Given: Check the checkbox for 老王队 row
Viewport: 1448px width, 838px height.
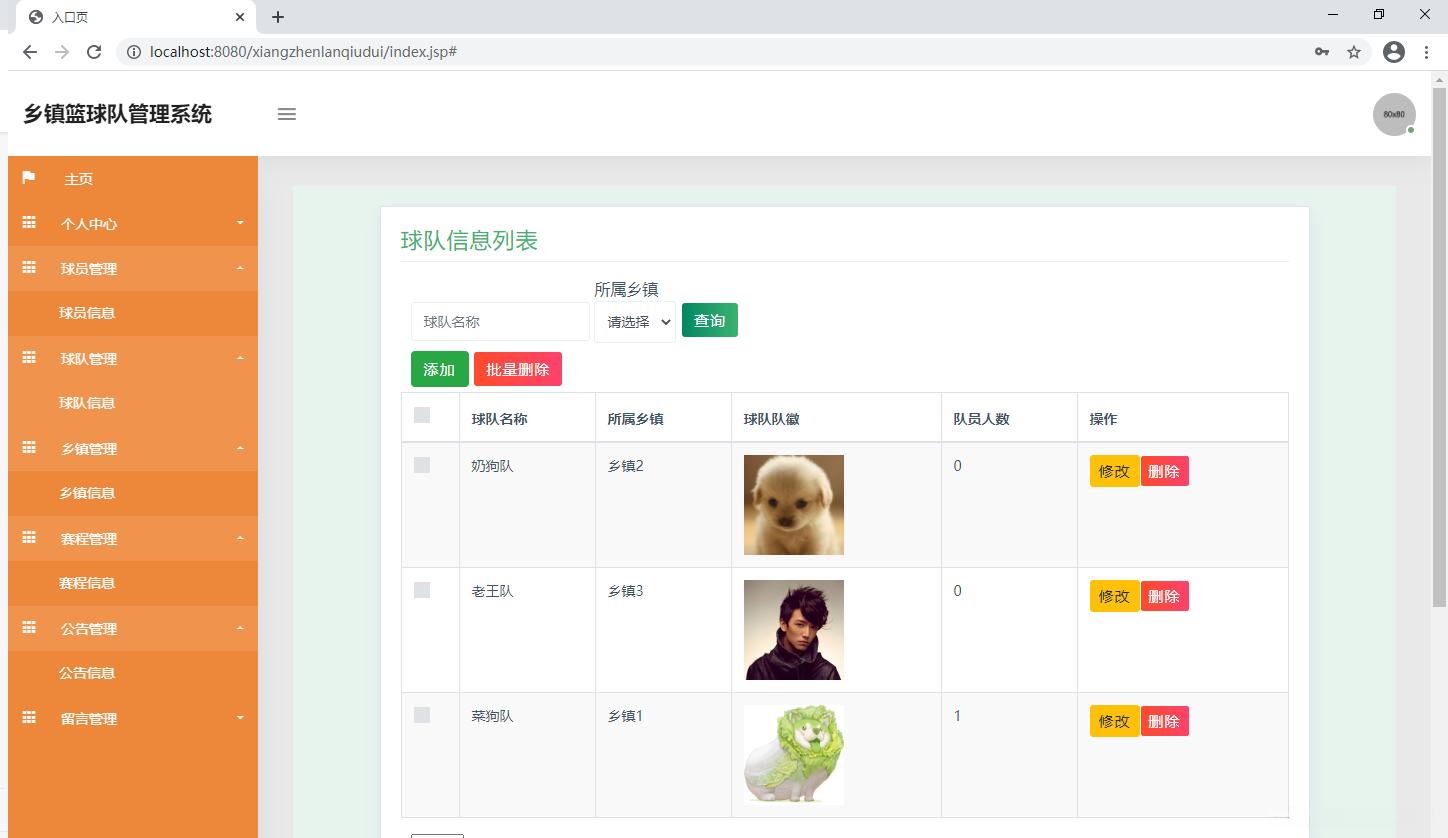Looking at the screenshot, I should coord(422,590).
